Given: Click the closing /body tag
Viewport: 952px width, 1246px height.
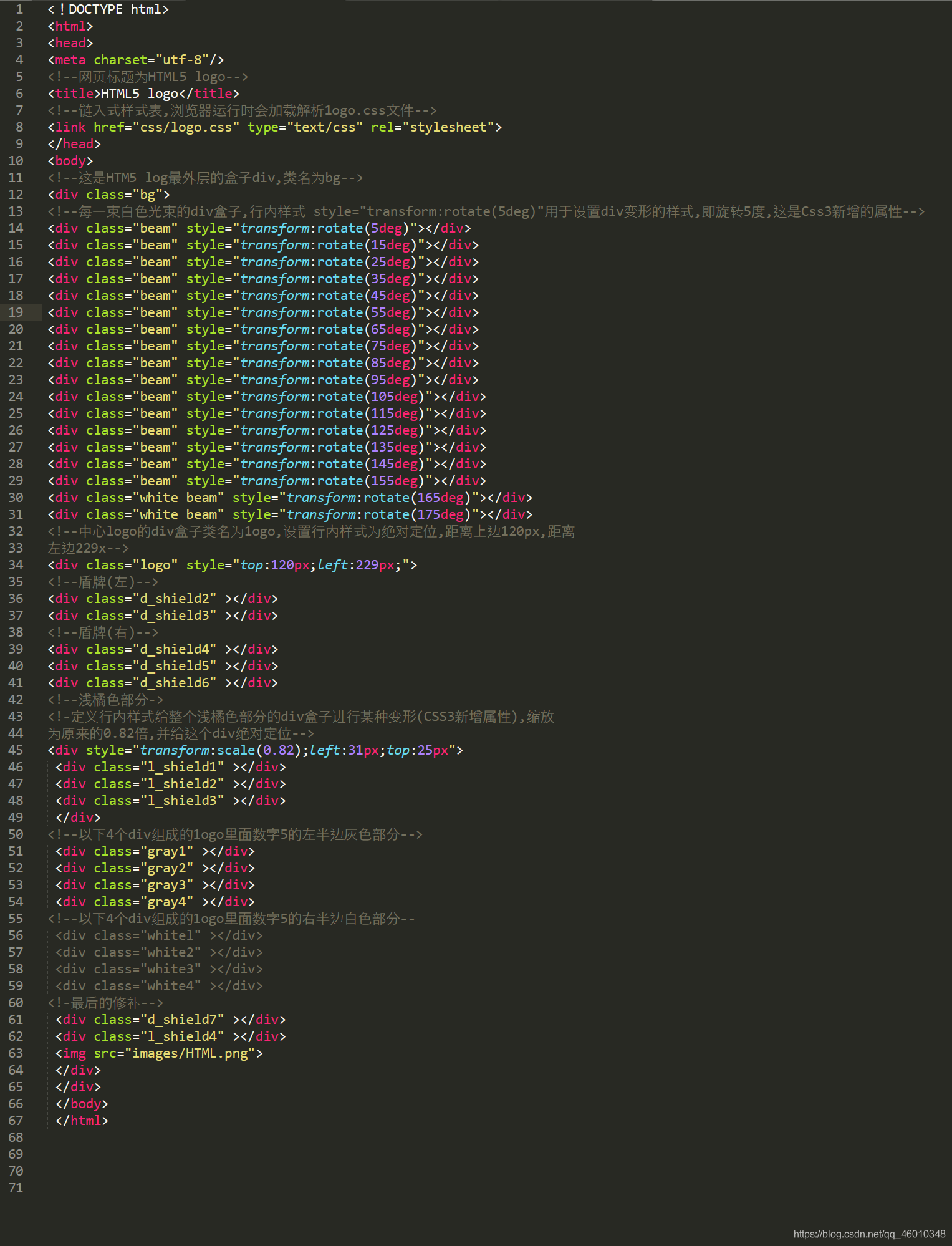Looking at the screenshot, I should coord(82,1104).
